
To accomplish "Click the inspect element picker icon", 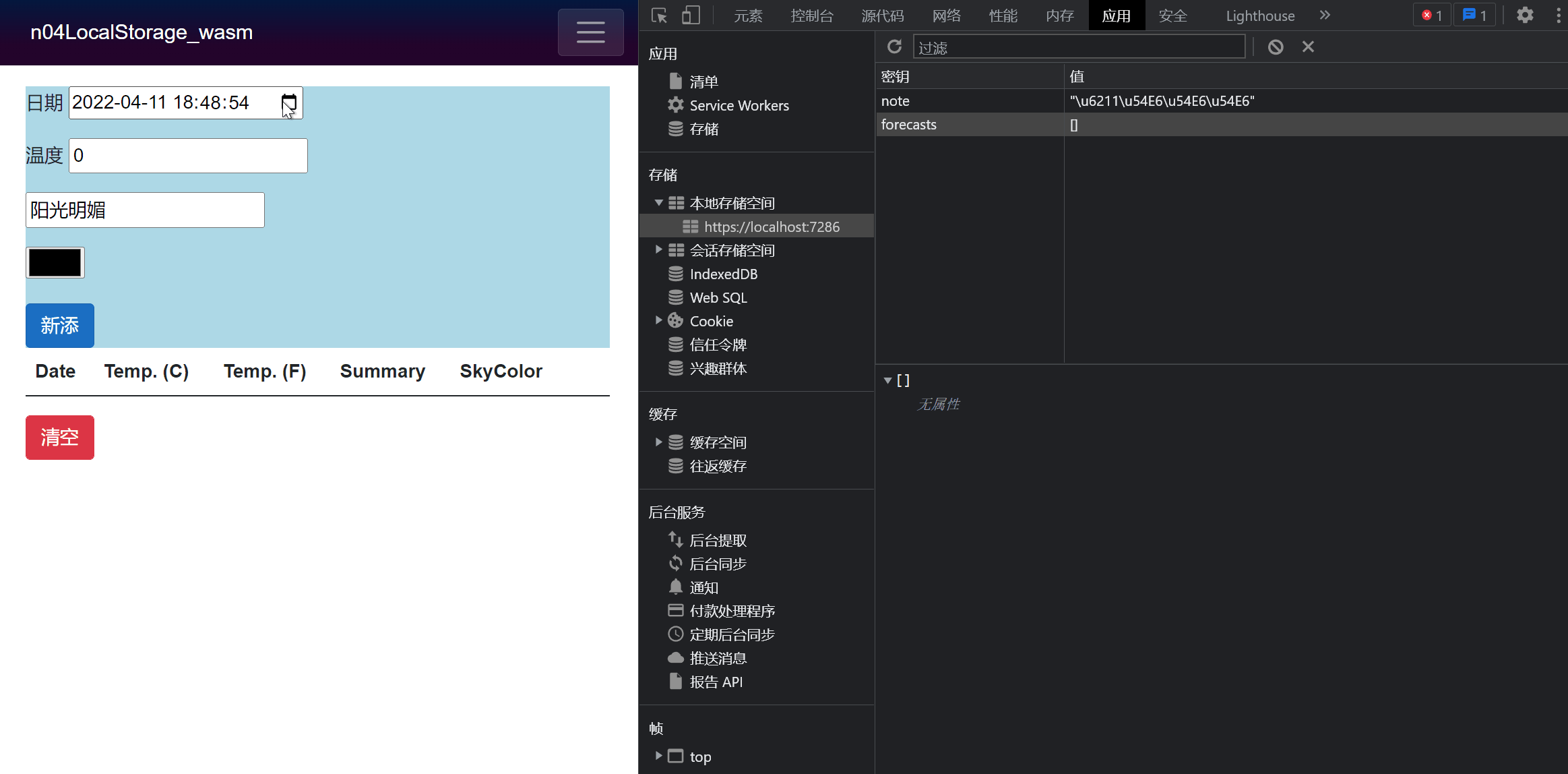I will 659,16.
